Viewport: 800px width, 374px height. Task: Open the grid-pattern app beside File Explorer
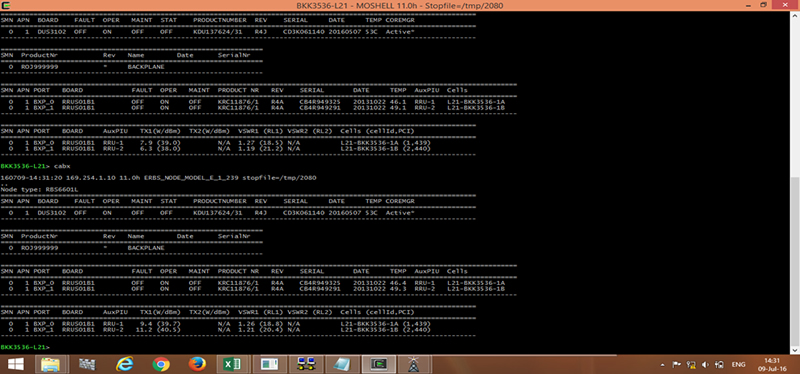(87, 364)
